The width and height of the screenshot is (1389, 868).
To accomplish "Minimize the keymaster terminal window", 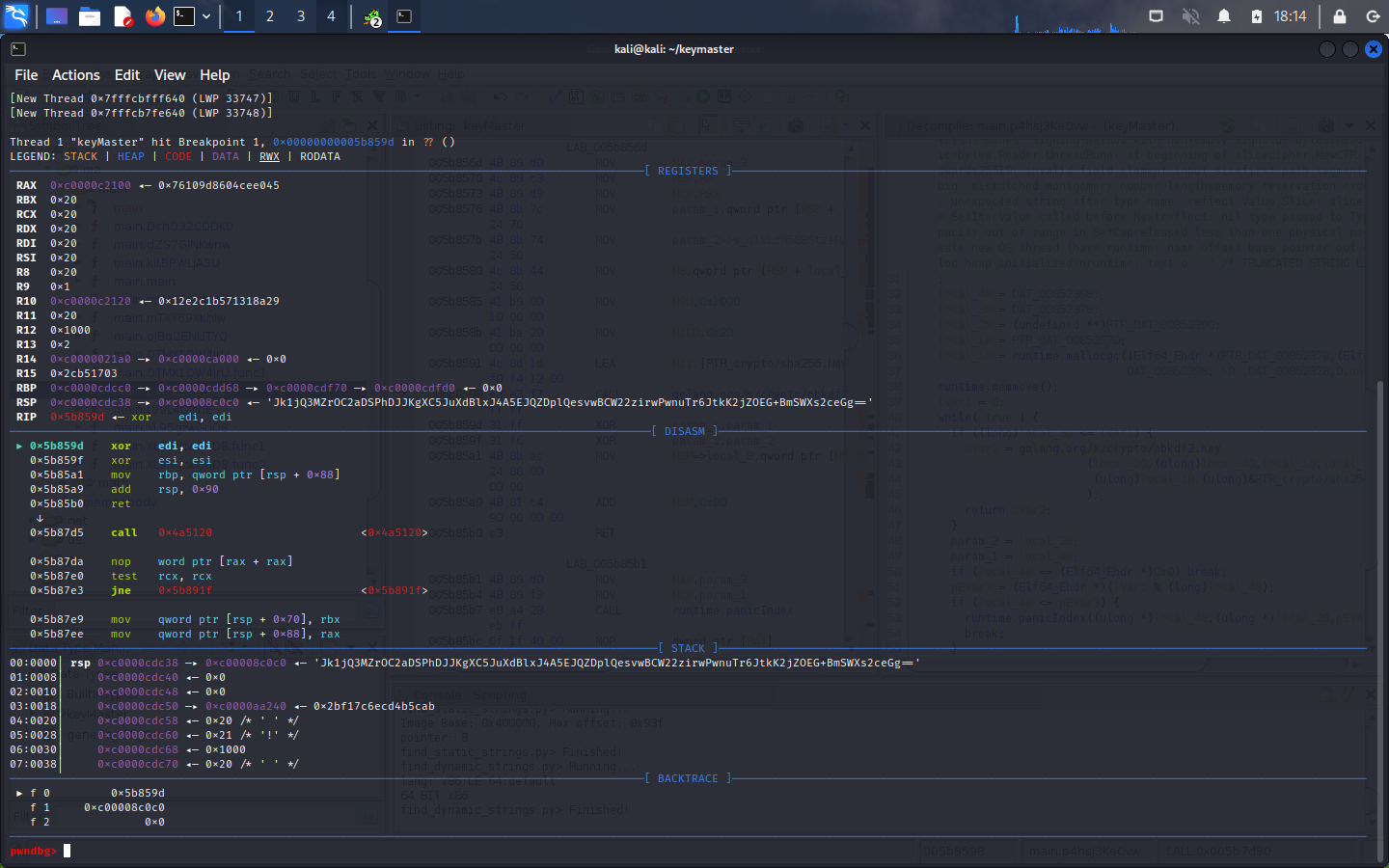I will pyautogui.click(x=1327, y=49).
